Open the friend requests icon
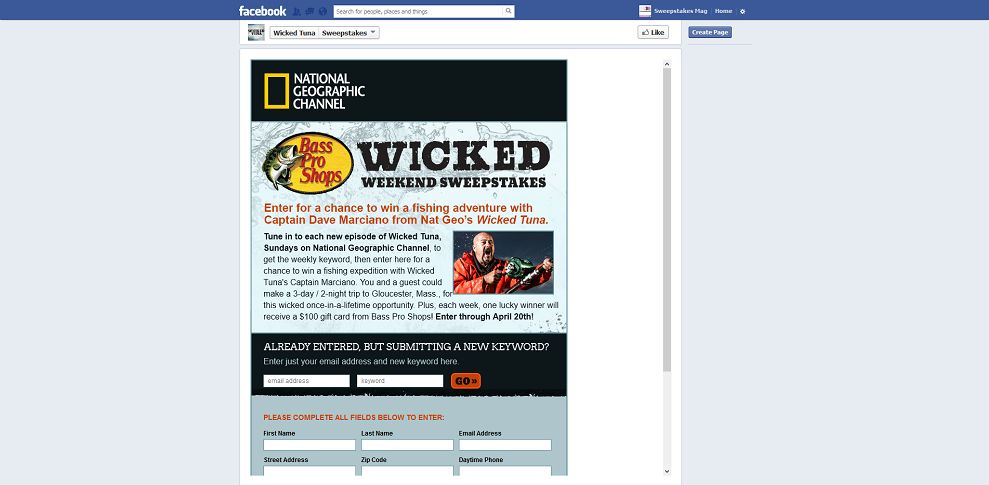Screen dimensions: 989x485 tap(297, 11)
